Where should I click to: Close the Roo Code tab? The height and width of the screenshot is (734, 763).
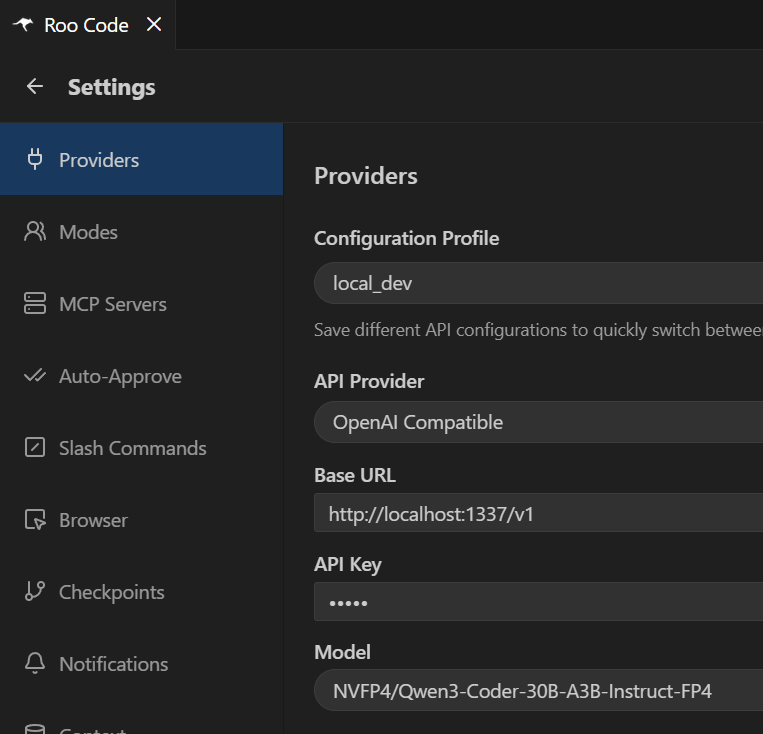(154, 25)
